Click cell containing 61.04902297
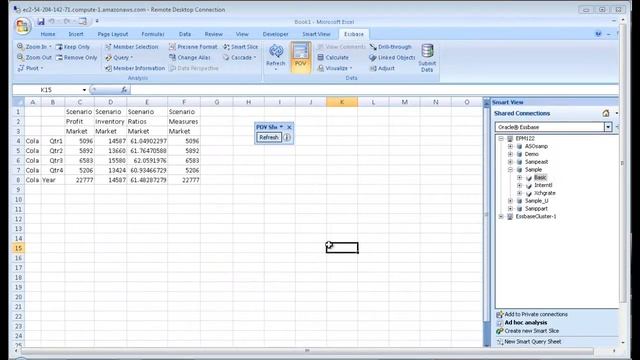 (147, 141)
